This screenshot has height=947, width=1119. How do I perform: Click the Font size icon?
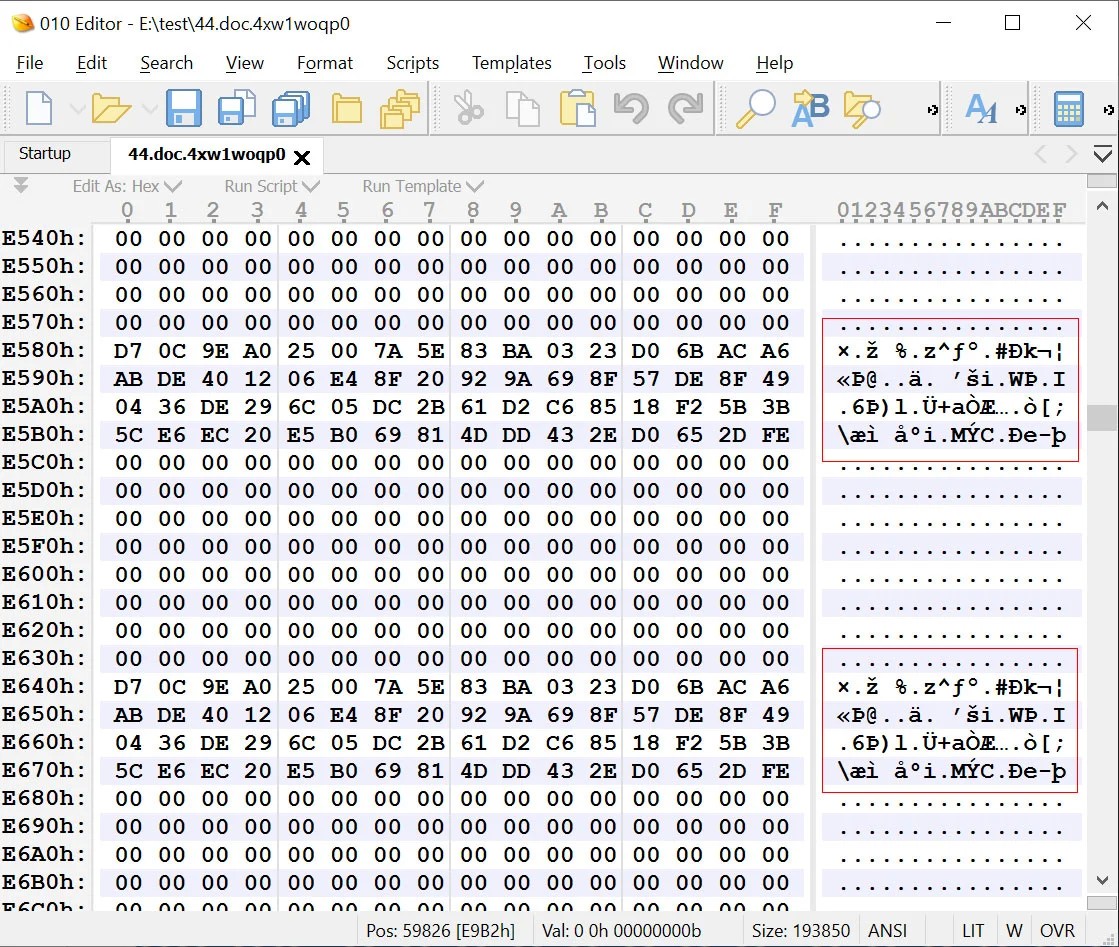[981, 108]
